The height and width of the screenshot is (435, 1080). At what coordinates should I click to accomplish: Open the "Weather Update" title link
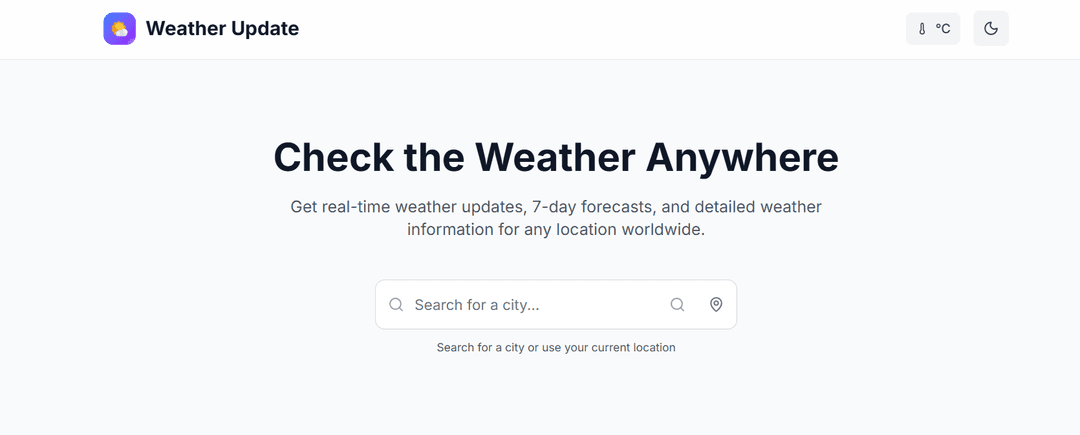click(222, 29)
